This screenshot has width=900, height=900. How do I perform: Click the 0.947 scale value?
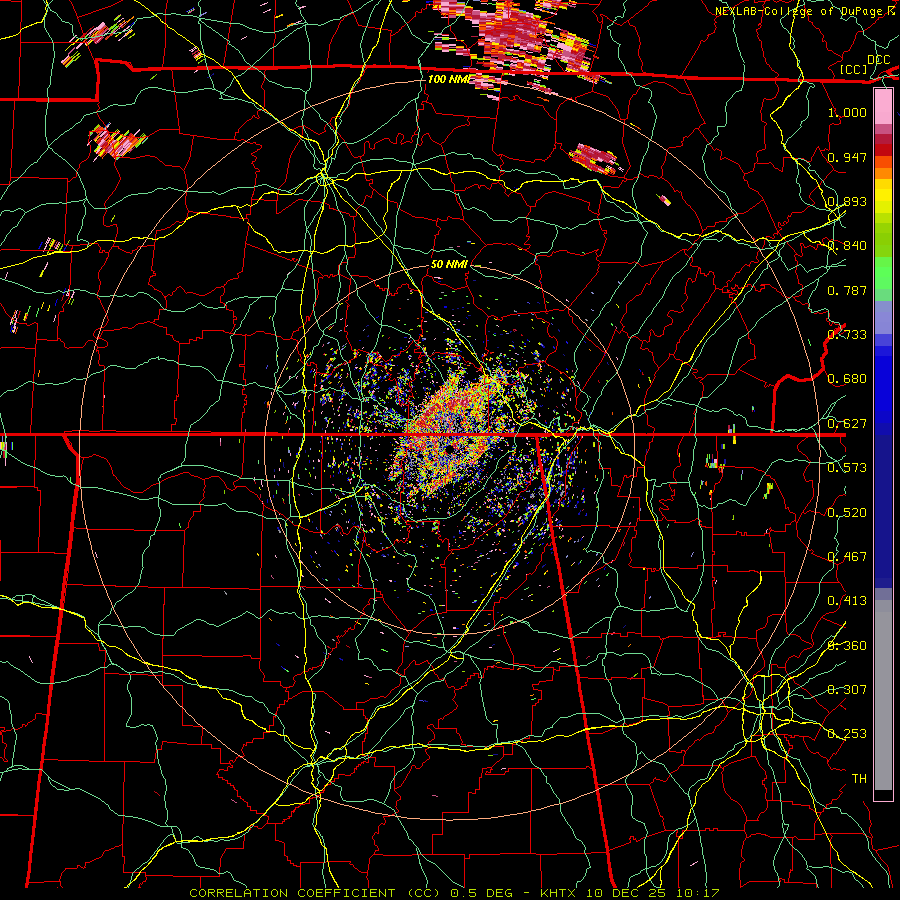847,157
